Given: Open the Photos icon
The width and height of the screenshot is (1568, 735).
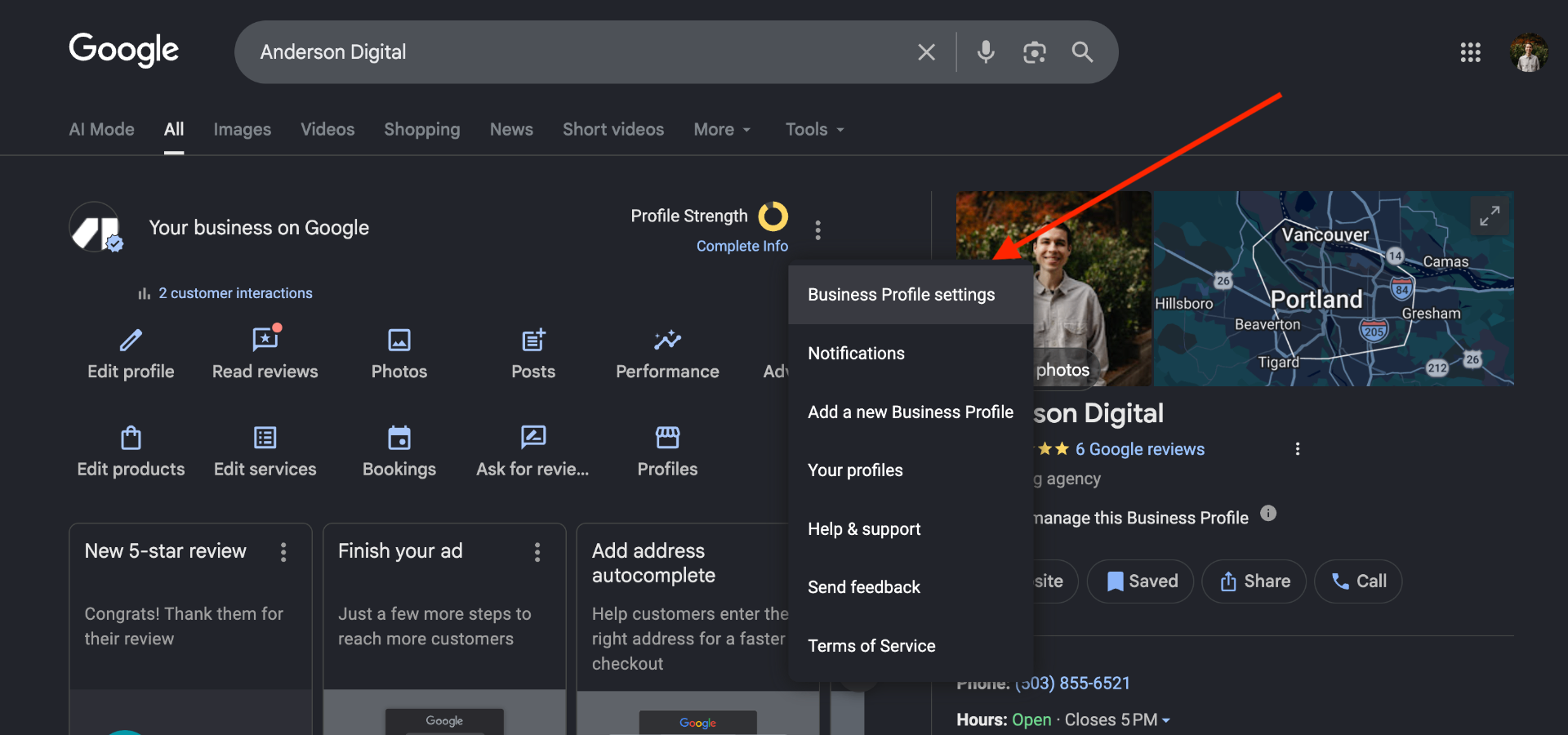Looking at the screenshot, I should coord(399,340).
